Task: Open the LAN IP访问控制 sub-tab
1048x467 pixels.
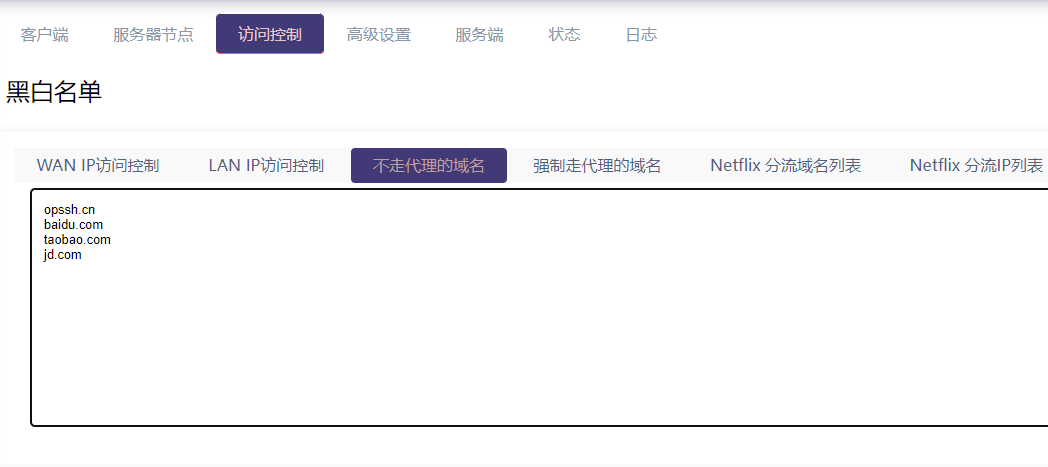Action: point(266,166)
